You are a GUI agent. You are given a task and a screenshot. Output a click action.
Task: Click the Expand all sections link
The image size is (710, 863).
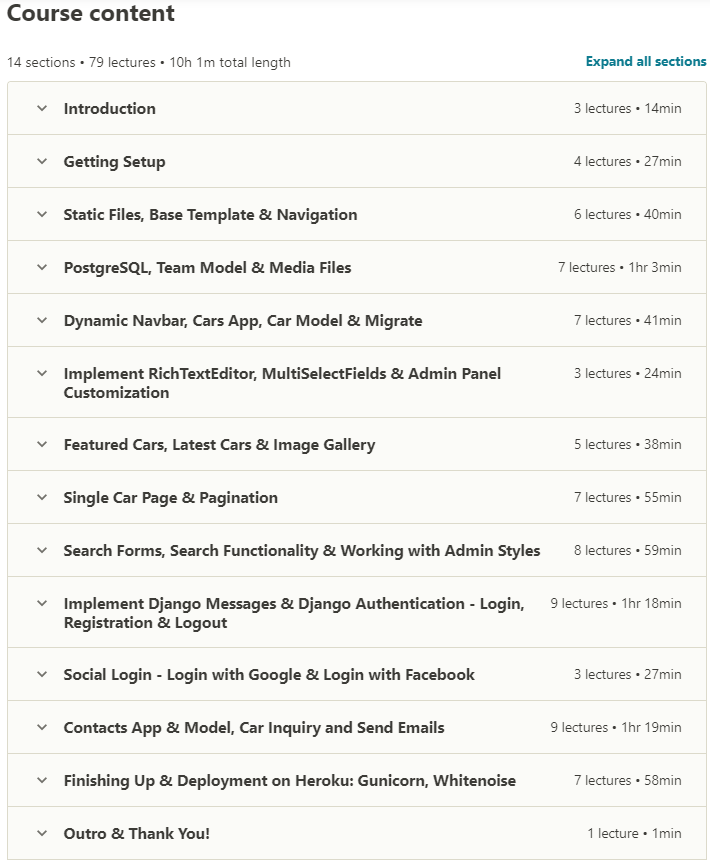(646, 62)
